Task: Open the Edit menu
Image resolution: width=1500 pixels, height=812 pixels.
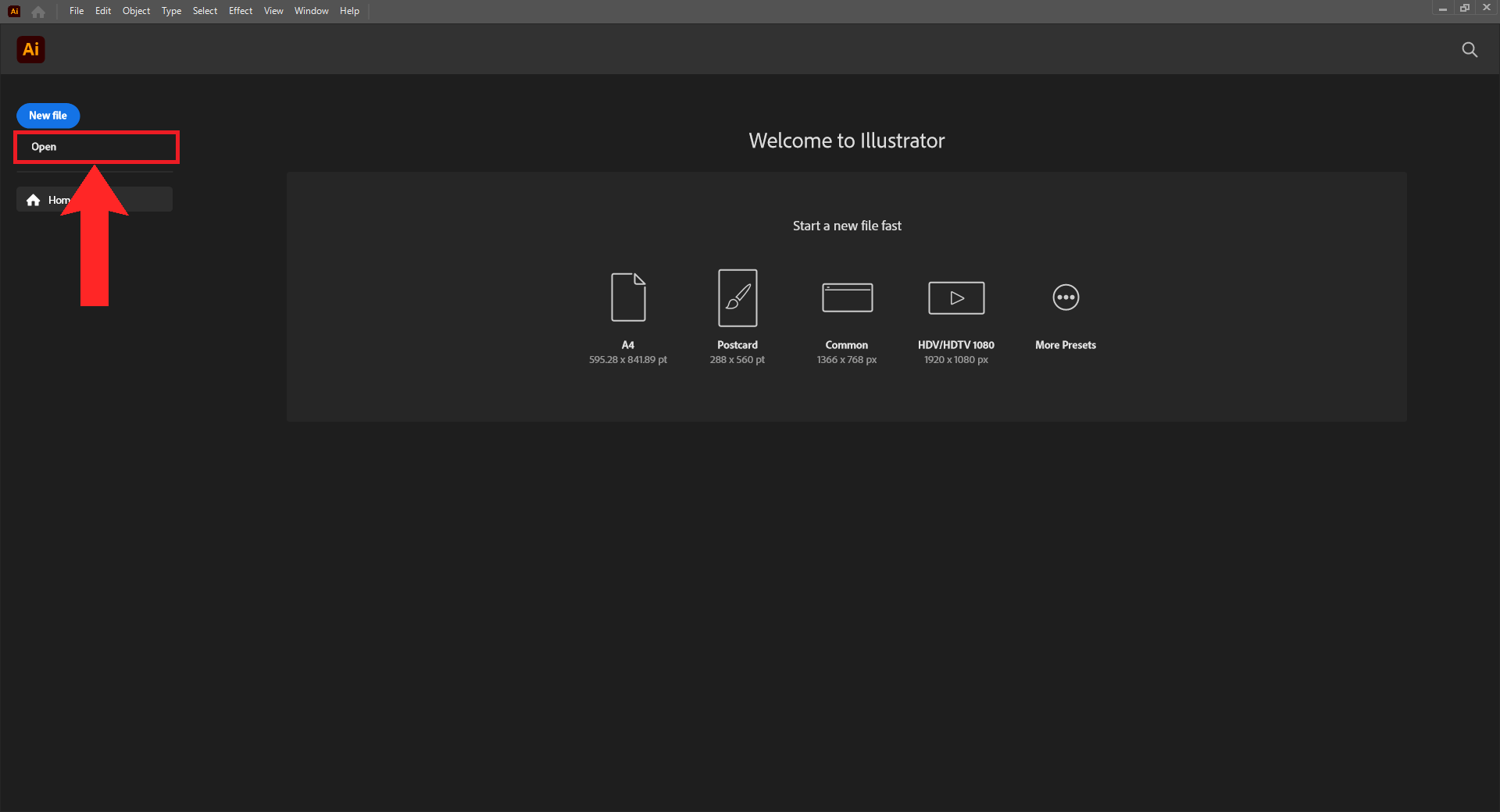Action: [103, 11]
